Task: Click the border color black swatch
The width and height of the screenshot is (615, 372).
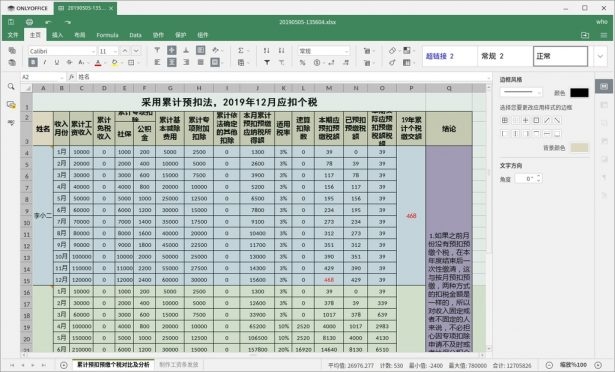Action: (x=579, y=93)
